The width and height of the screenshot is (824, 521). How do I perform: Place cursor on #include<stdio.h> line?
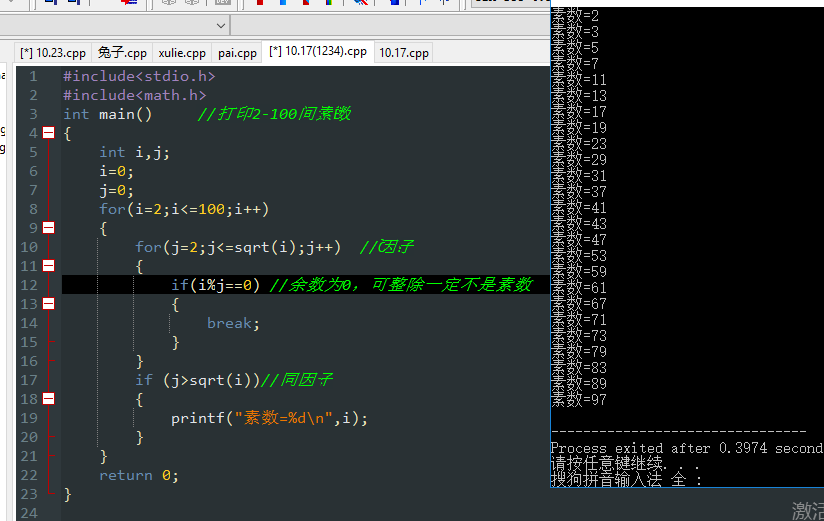(139, 76)
